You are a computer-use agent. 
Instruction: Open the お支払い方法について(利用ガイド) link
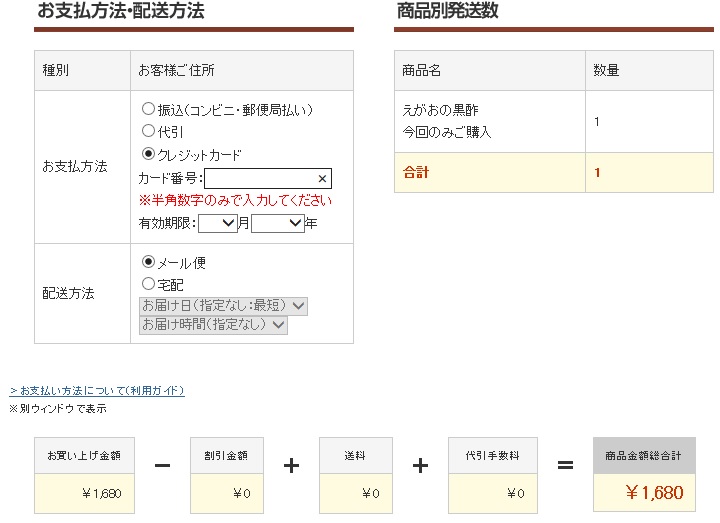(97, 391)
